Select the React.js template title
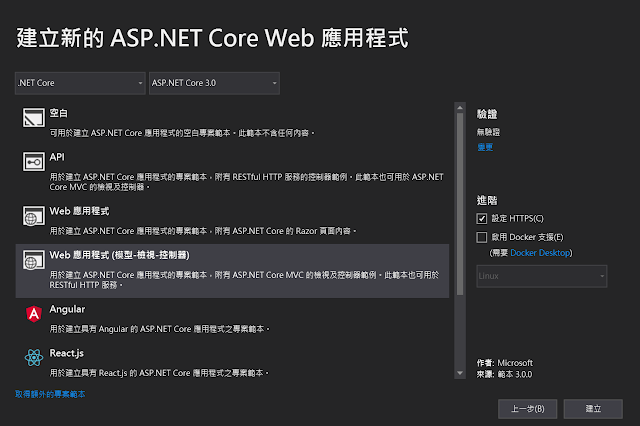This screenshot has width=640, height=426. 67,353
